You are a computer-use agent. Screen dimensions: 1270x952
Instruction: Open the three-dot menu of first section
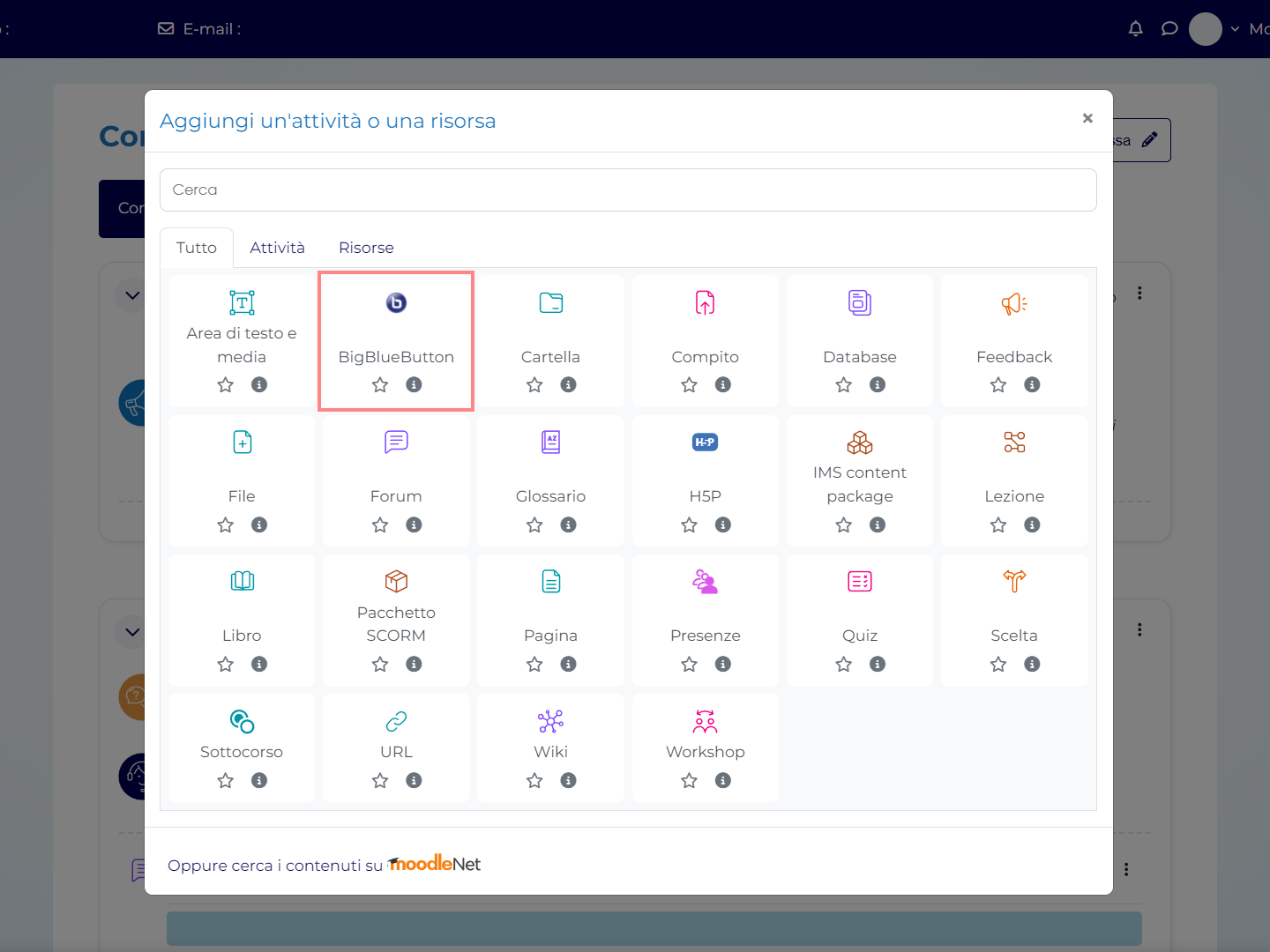click(x=1139, y=293)
